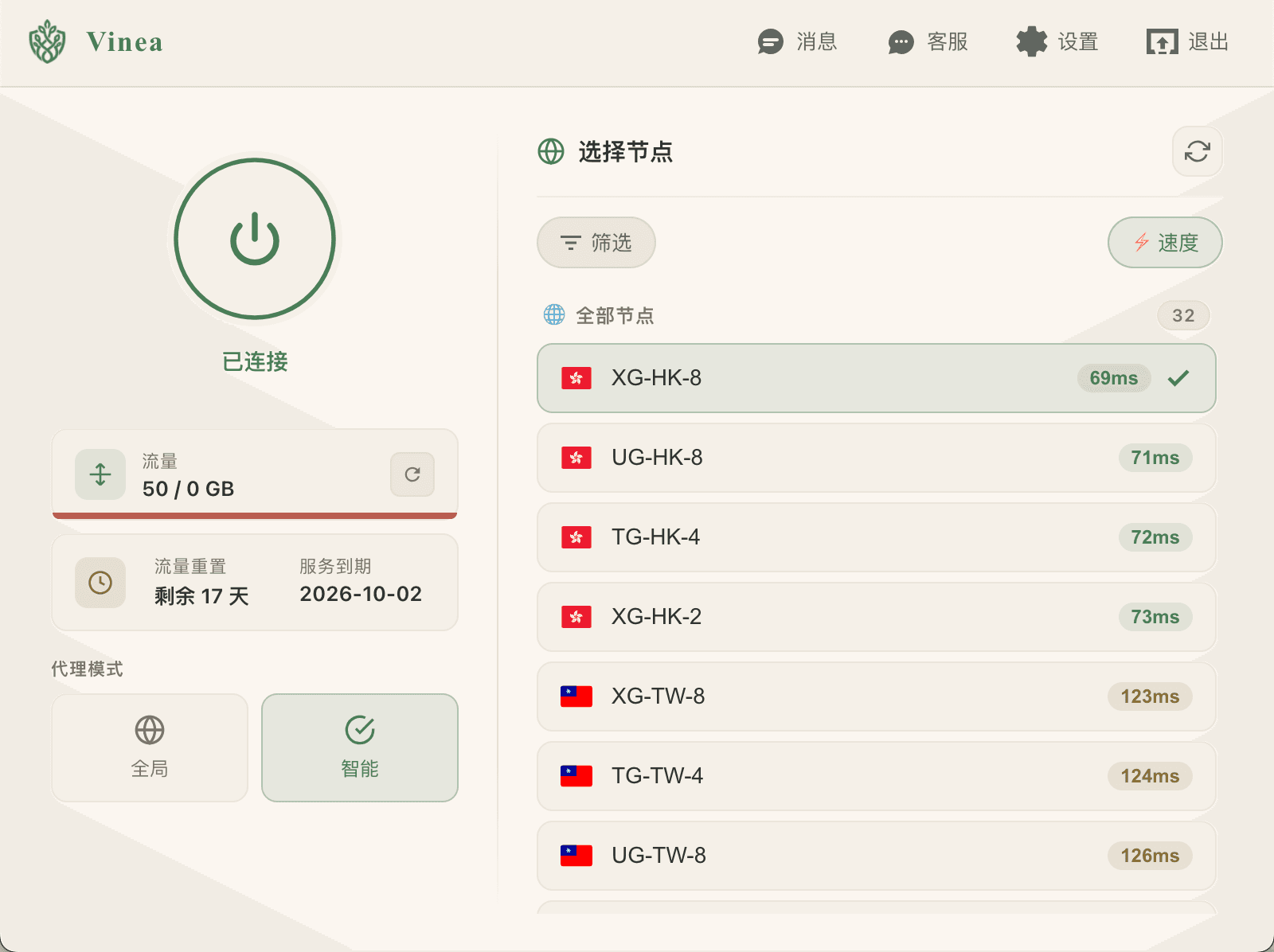Screen dimensions: 1274x952
Task: Select the TG-HK-4 node
Action: pos(877,537)
